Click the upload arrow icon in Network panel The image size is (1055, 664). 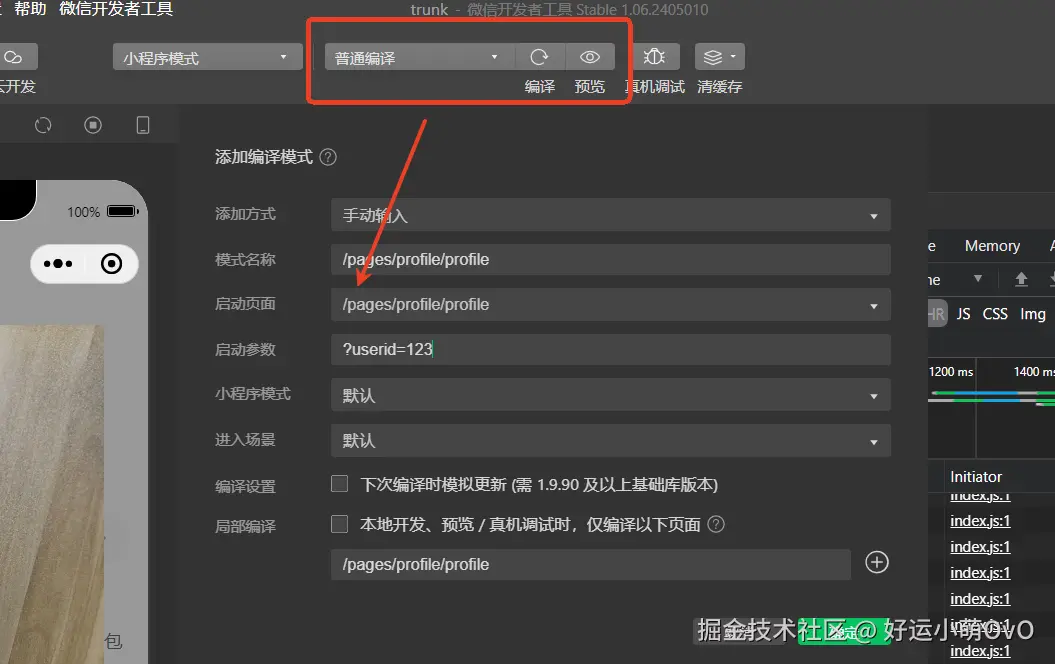(x=1021, y=279)
